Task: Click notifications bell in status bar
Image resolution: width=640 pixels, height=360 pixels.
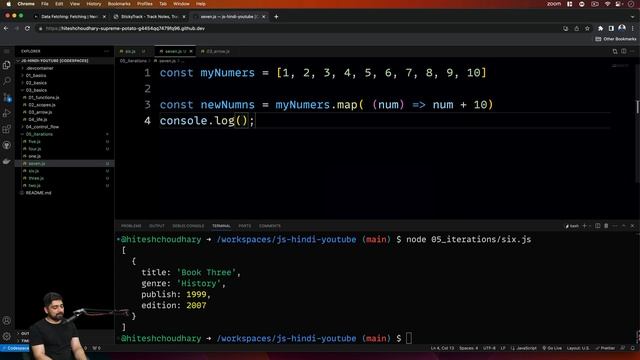Action: click(633, 348)
